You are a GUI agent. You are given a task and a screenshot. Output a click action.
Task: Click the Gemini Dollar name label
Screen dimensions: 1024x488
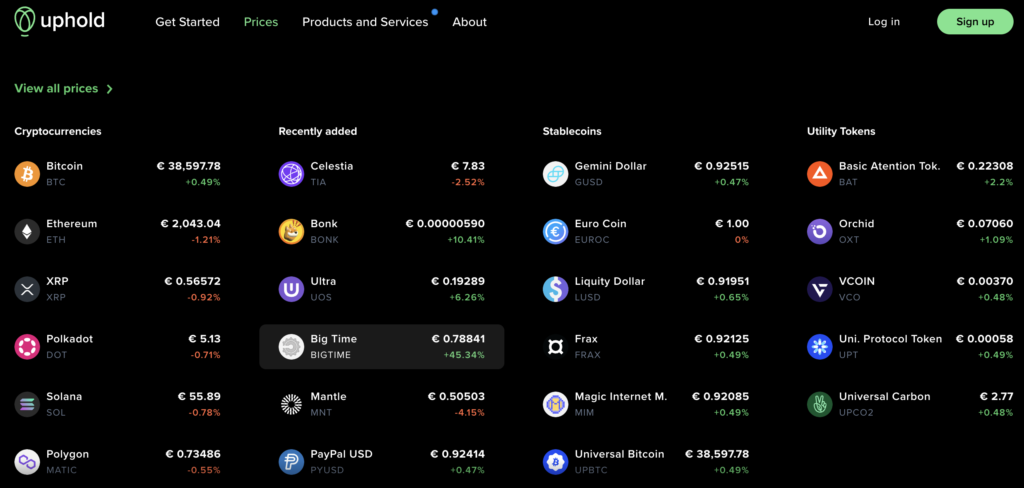pyautogui.click(x=611, y=166)
